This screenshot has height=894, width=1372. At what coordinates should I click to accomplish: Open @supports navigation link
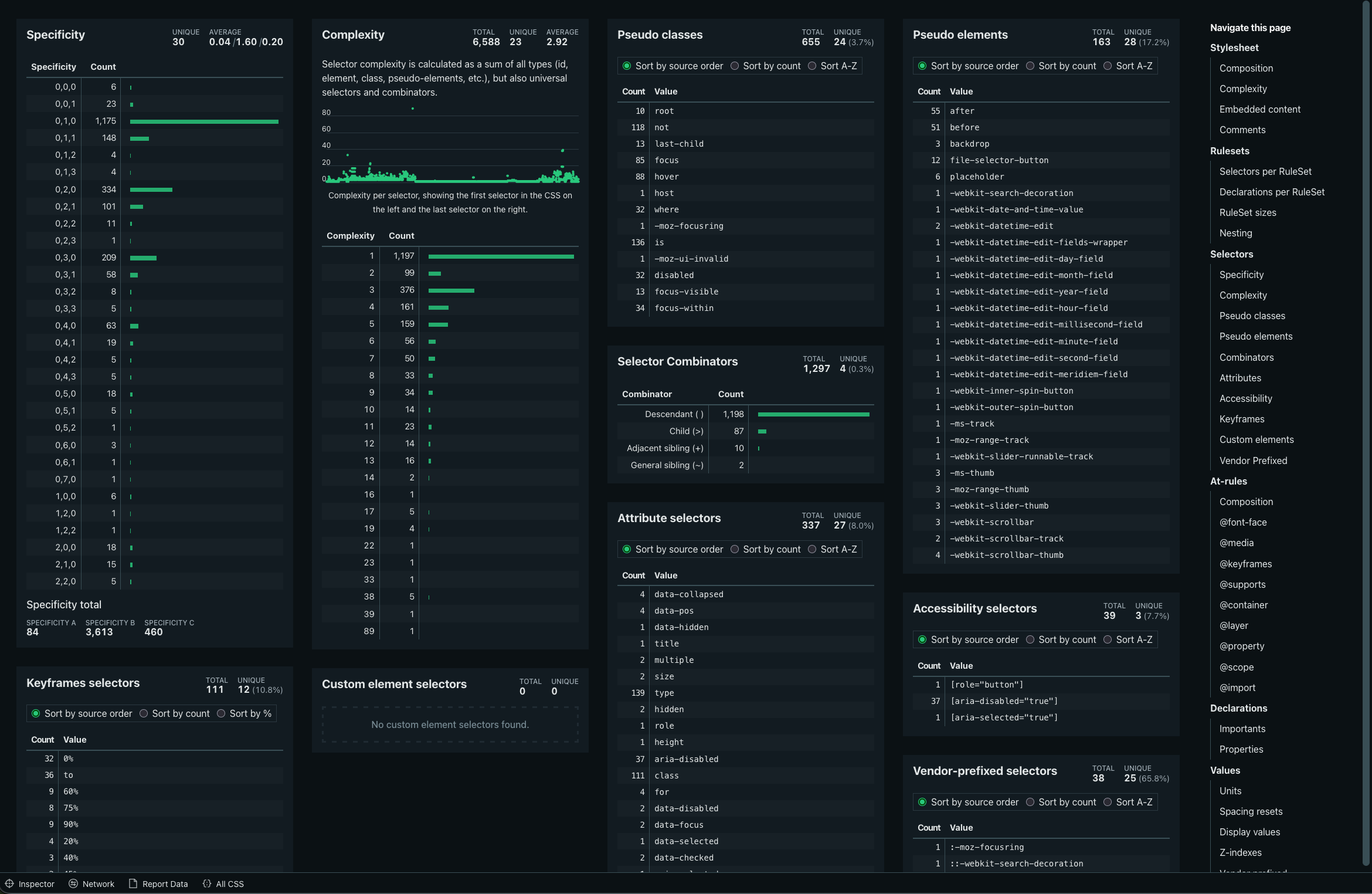1242,584
